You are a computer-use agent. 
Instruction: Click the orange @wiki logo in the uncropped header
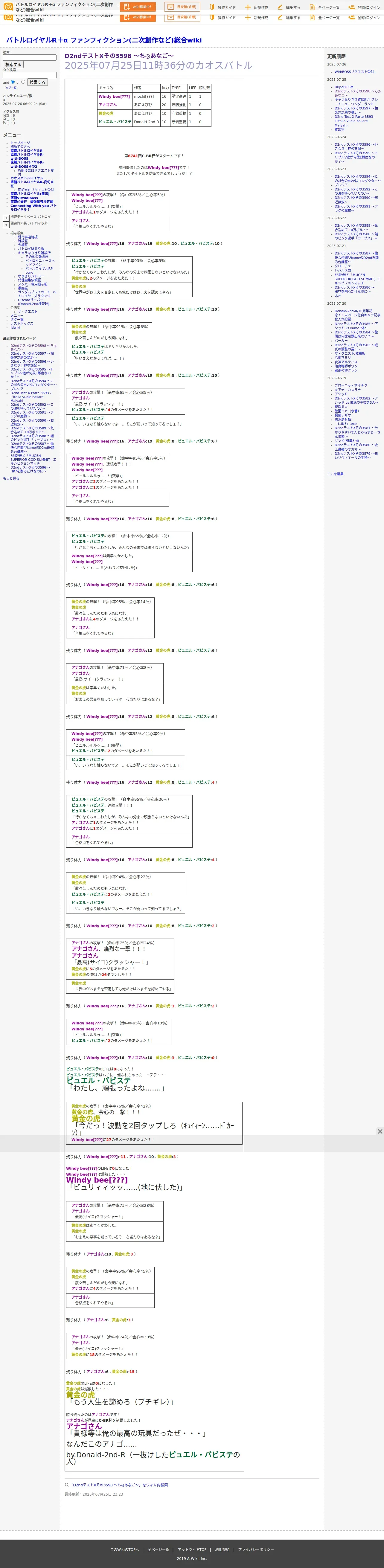[x=8, y=6]
